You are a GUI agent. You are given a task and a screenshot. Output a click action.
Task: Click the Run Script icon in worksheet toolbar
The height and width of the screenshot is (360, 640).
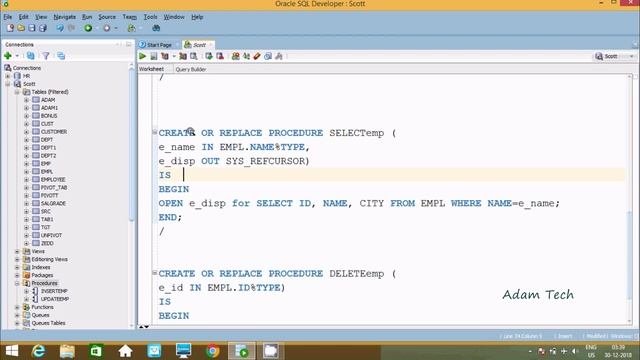[x=153, y=56]
